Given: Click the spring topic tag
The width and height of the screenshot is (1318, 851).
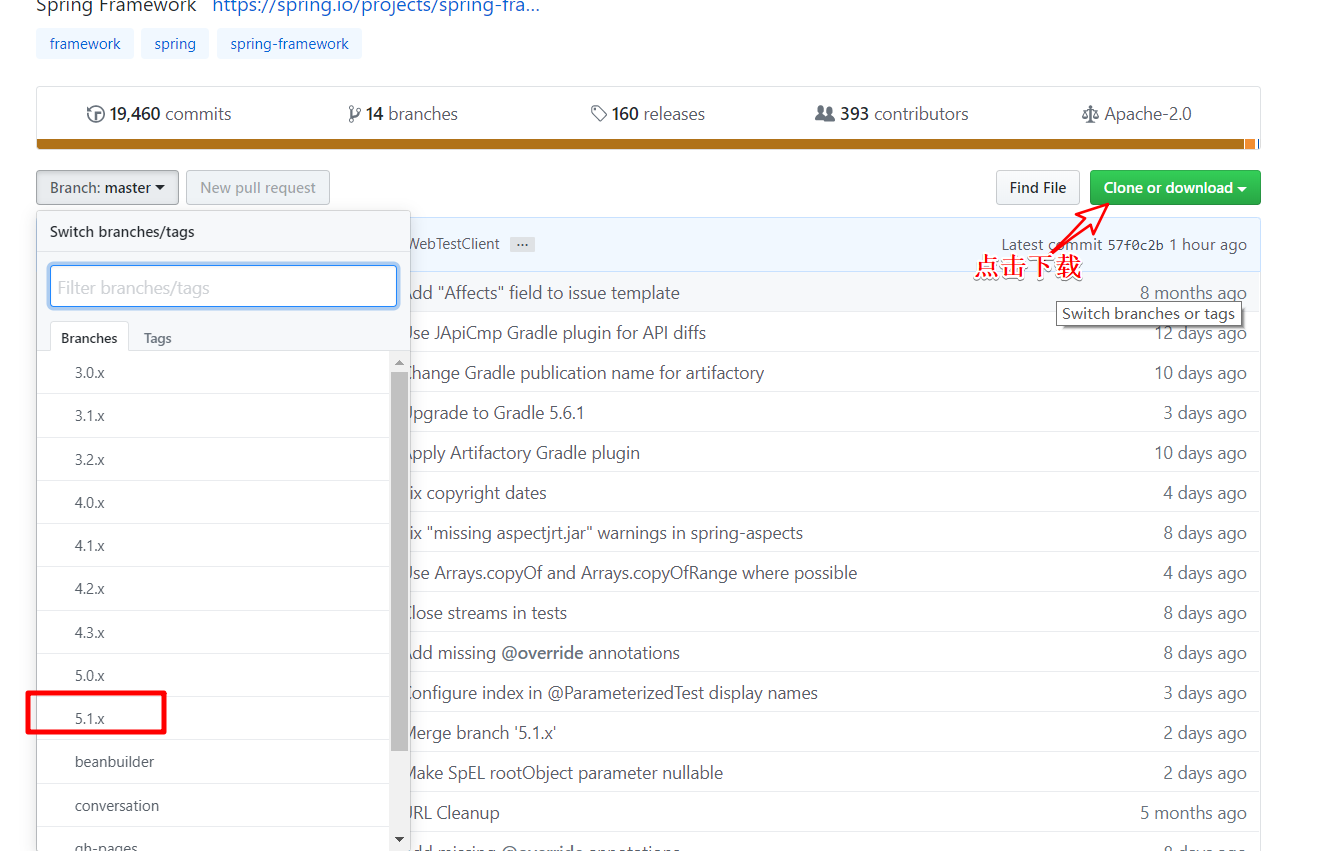Looking at the screenshot, I should click(175, 44).
